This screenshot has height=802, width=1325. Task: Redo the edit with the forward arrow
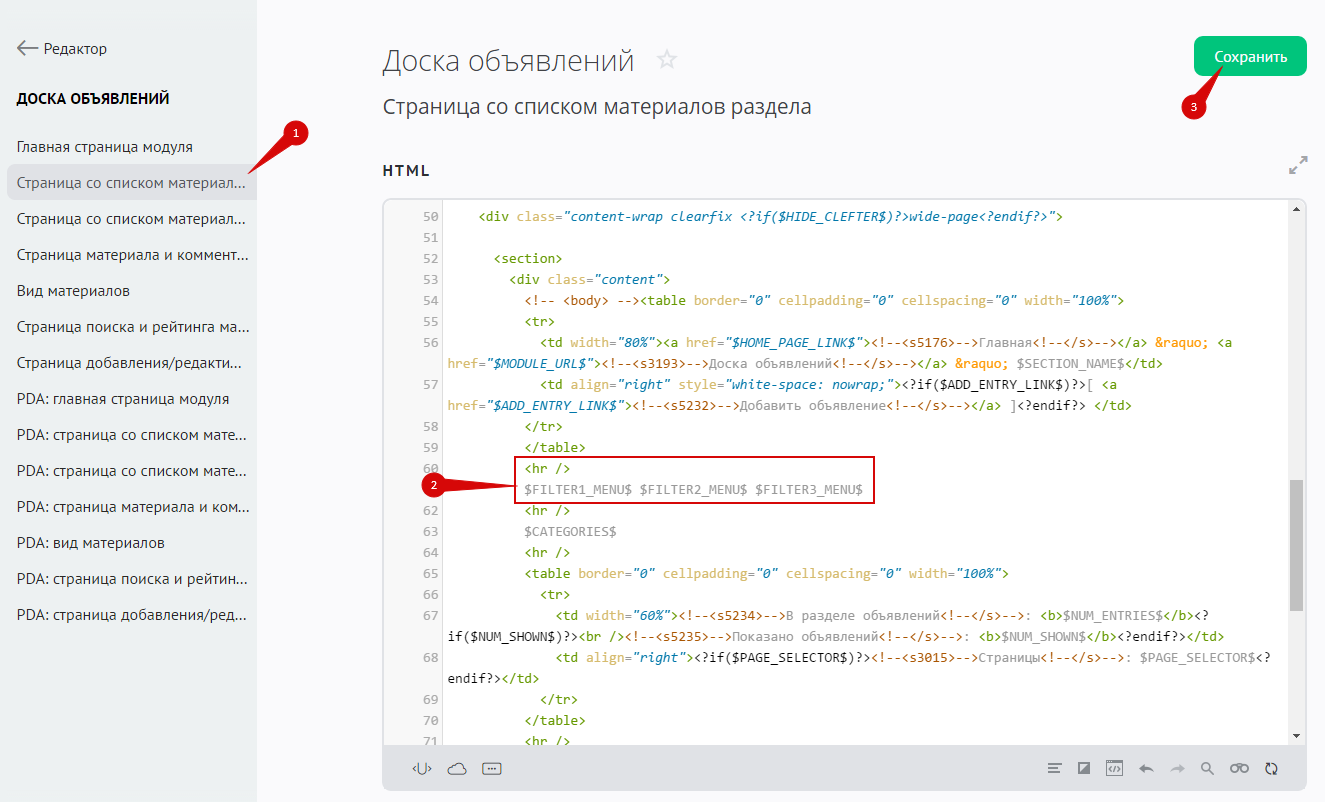tap(1177, 768)
